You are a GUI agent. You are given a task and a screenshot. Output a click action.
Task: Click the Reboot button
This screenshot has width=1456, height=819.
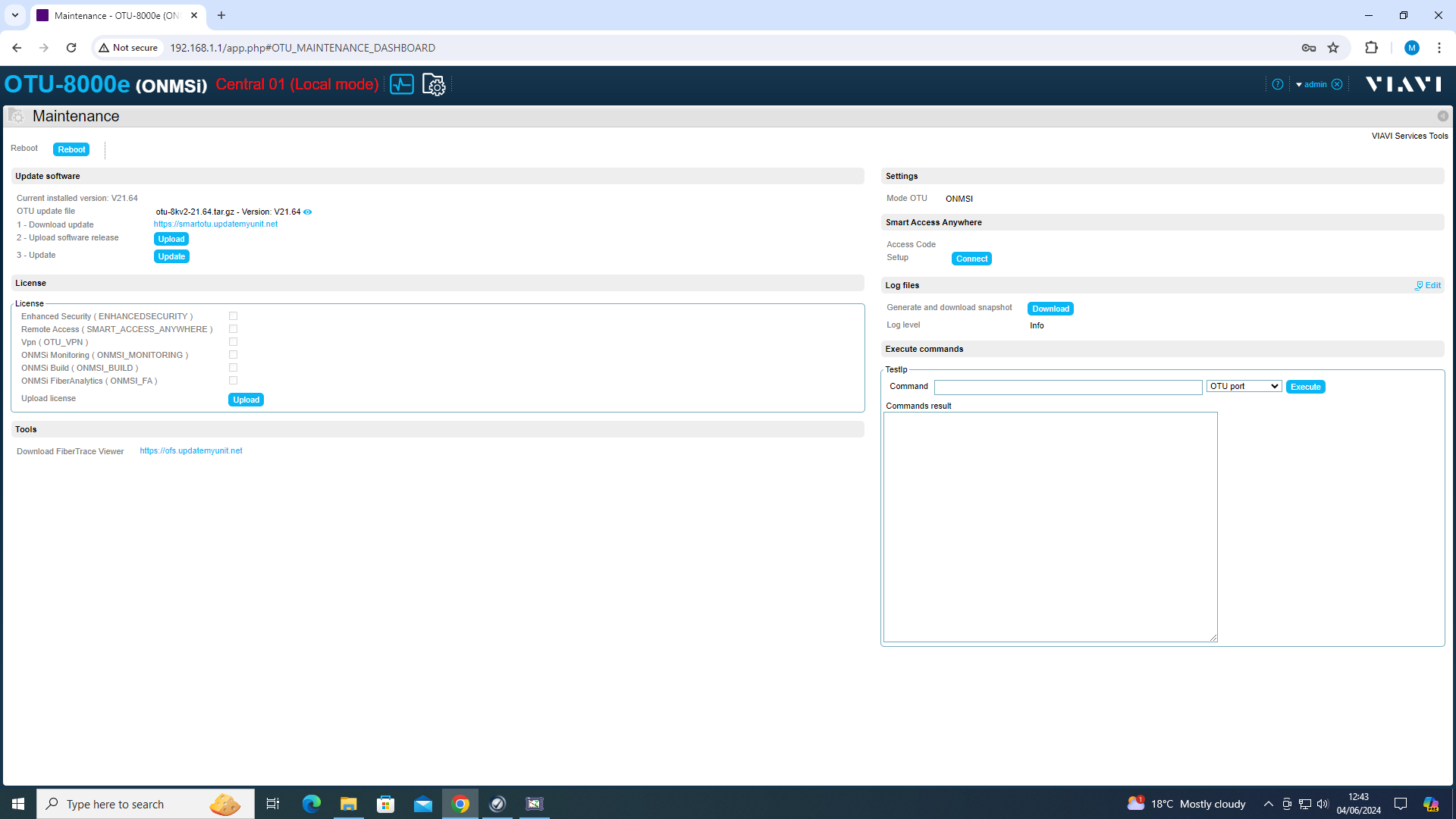[71, 149]
